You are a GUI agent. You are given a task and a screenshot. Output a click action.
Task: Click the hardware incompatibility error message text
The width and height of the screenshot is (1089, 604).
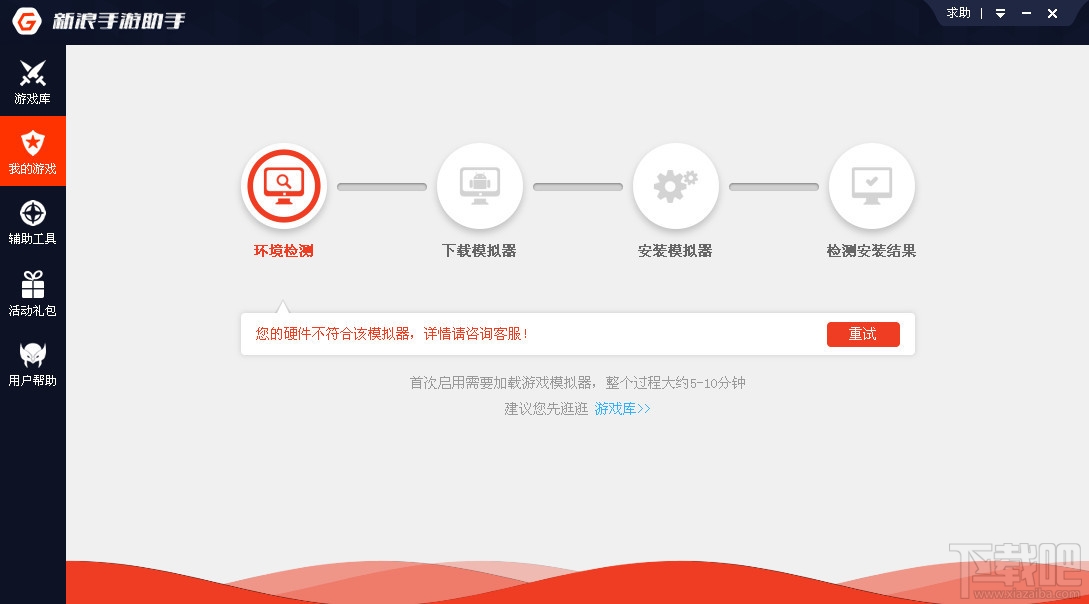[x=392, y=334]
